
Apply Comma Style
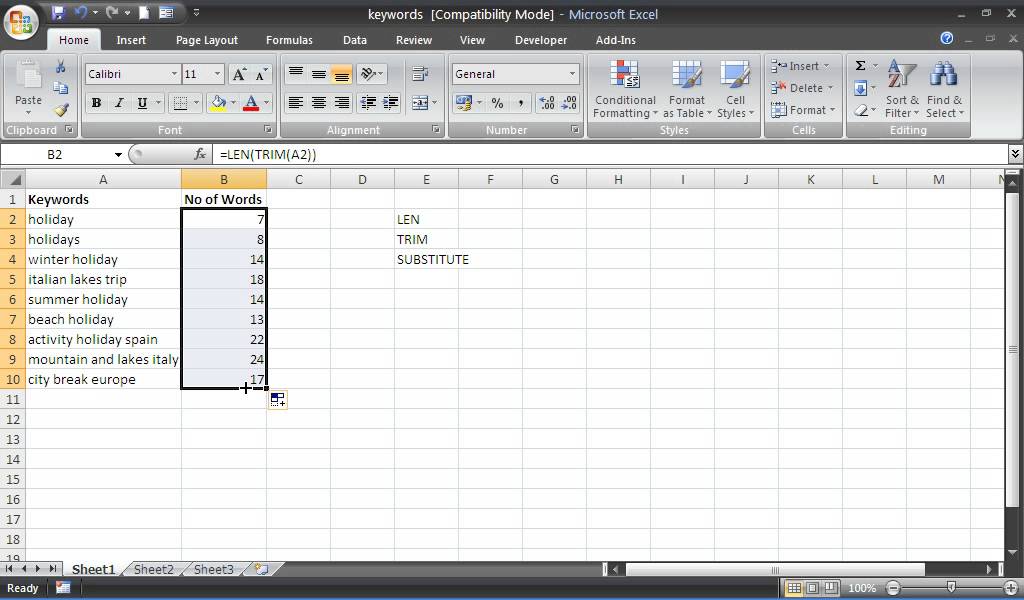coord(520,103)
